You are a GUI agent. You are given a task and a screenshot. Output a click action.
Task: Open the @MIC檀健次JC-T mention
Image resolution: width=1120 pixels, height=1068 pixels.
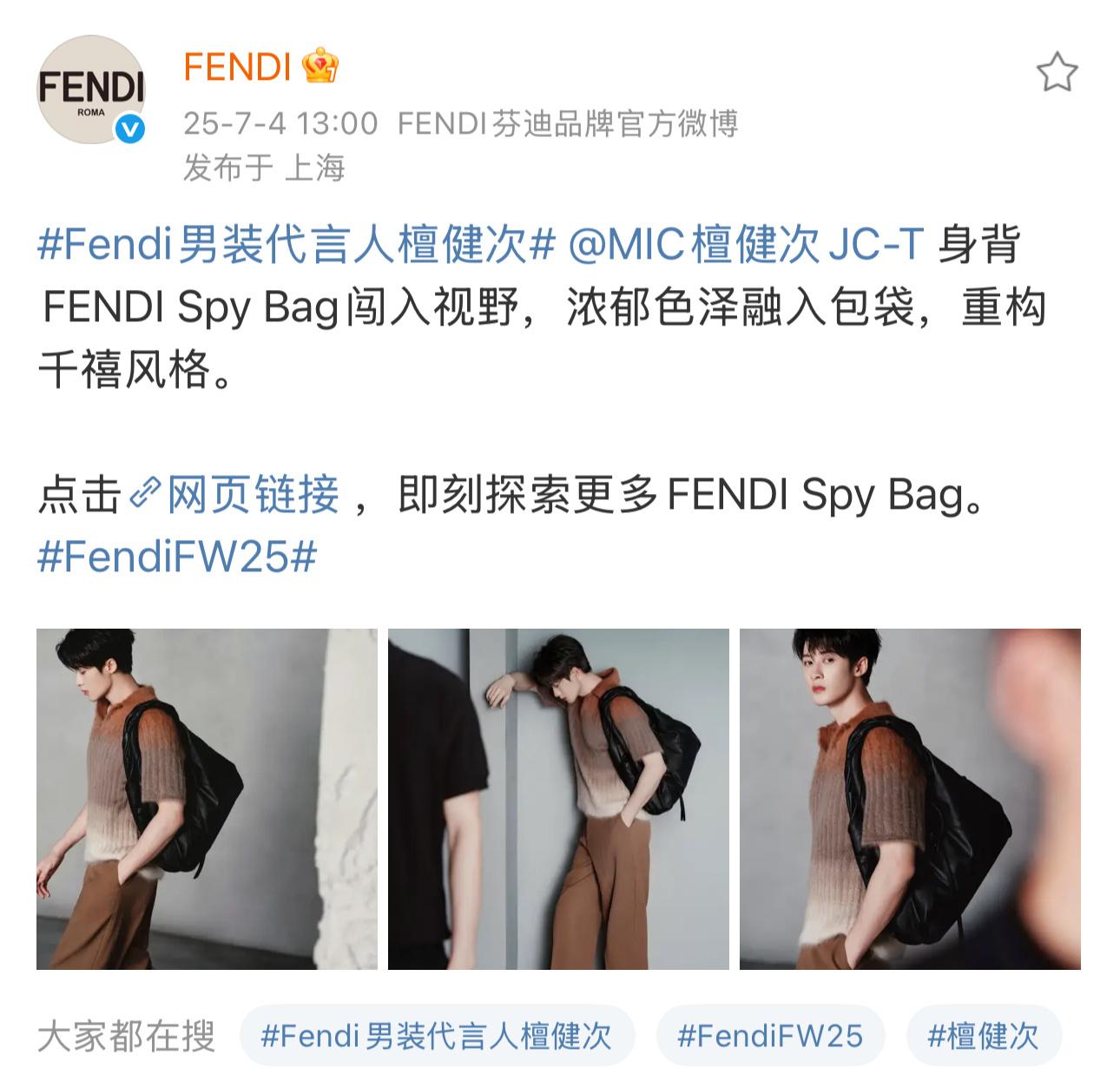click(746, 246)
